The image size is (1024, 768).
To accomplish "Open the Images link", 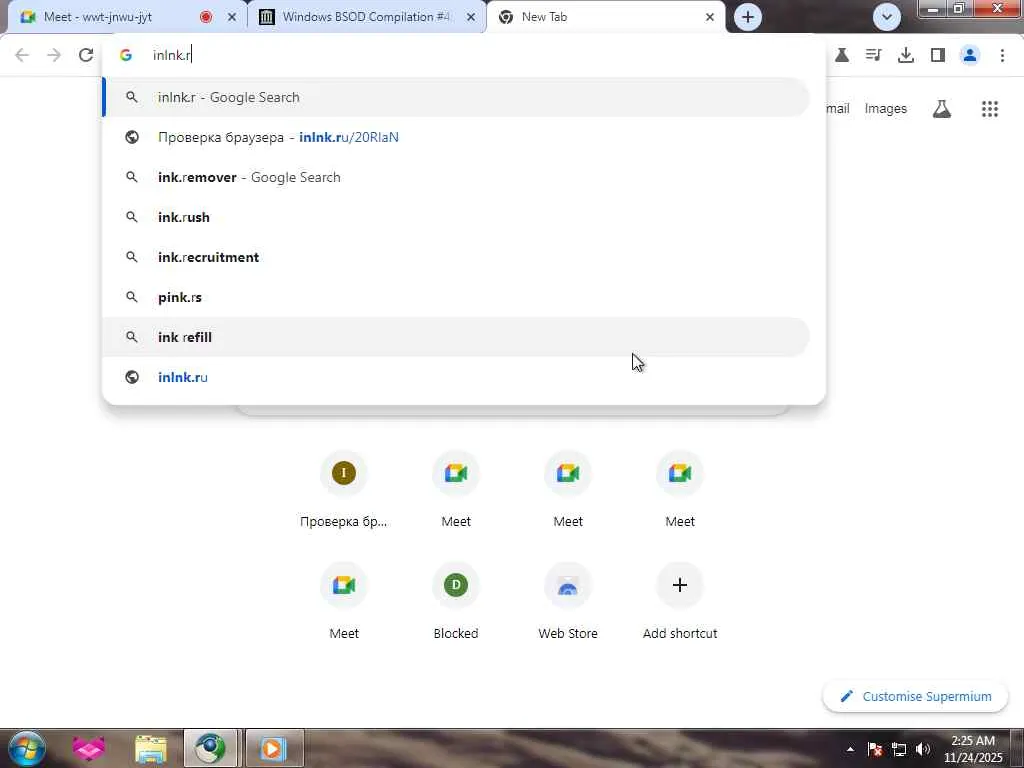I will 886,108.
